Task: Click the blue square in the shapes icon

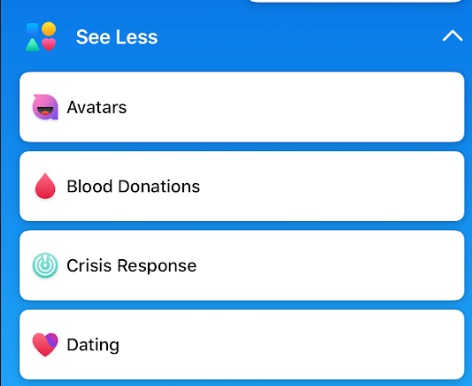Action: click(x=33, y=30)
